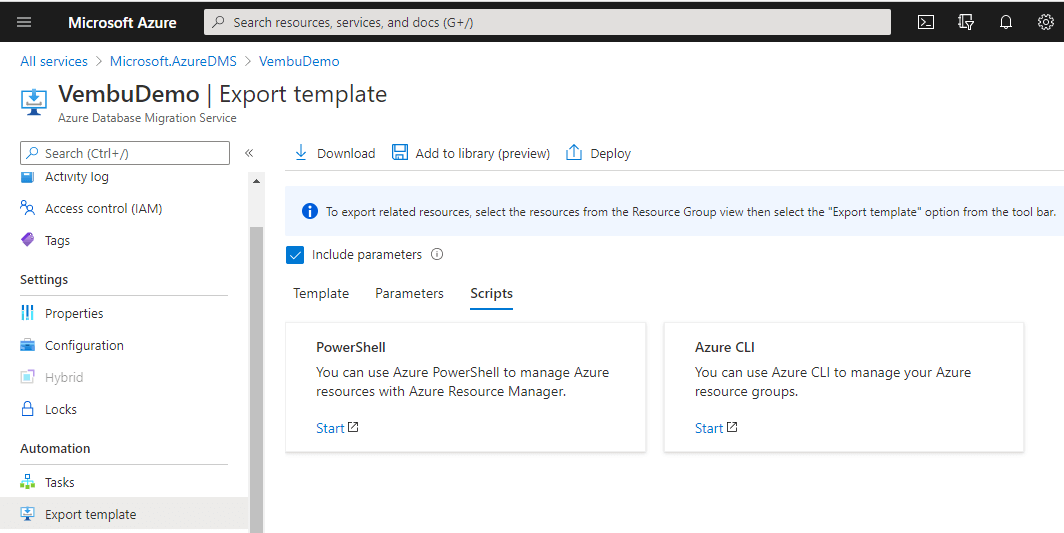Screen dimensions: 1064x533
Task: Click the Deploy button label
Action: (611, 153)
